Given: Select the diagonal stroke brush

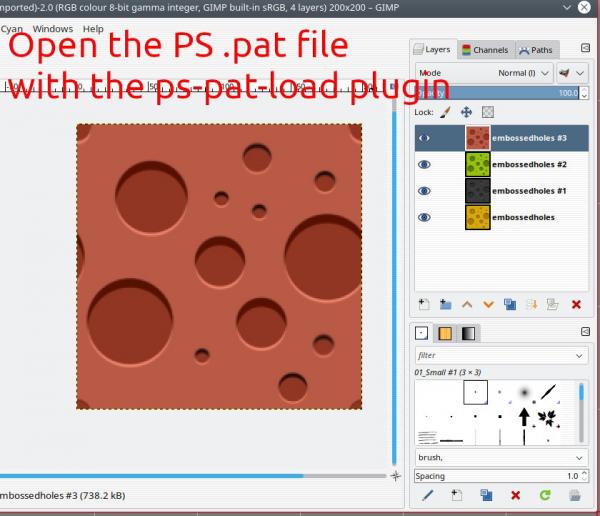Looking at the screenshot, I should coord(549,392).
